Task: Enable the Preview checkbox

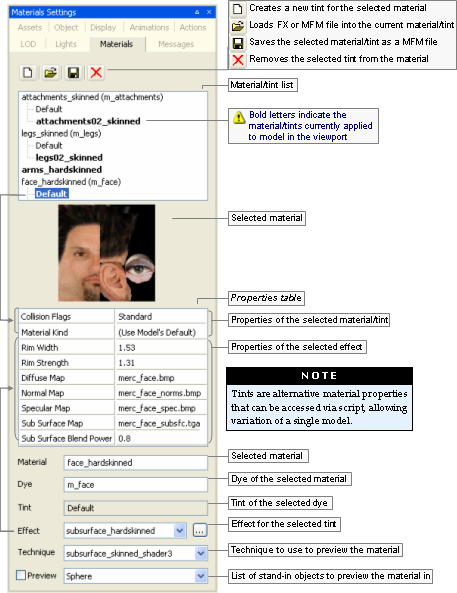Action: point(21,575)
